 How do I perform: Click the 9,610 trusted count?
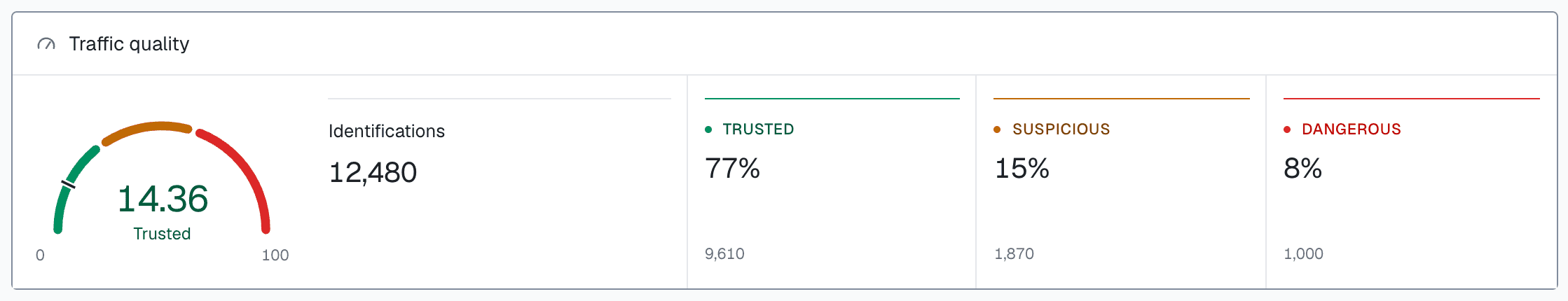pyautogui.click(x=724, y=253)
